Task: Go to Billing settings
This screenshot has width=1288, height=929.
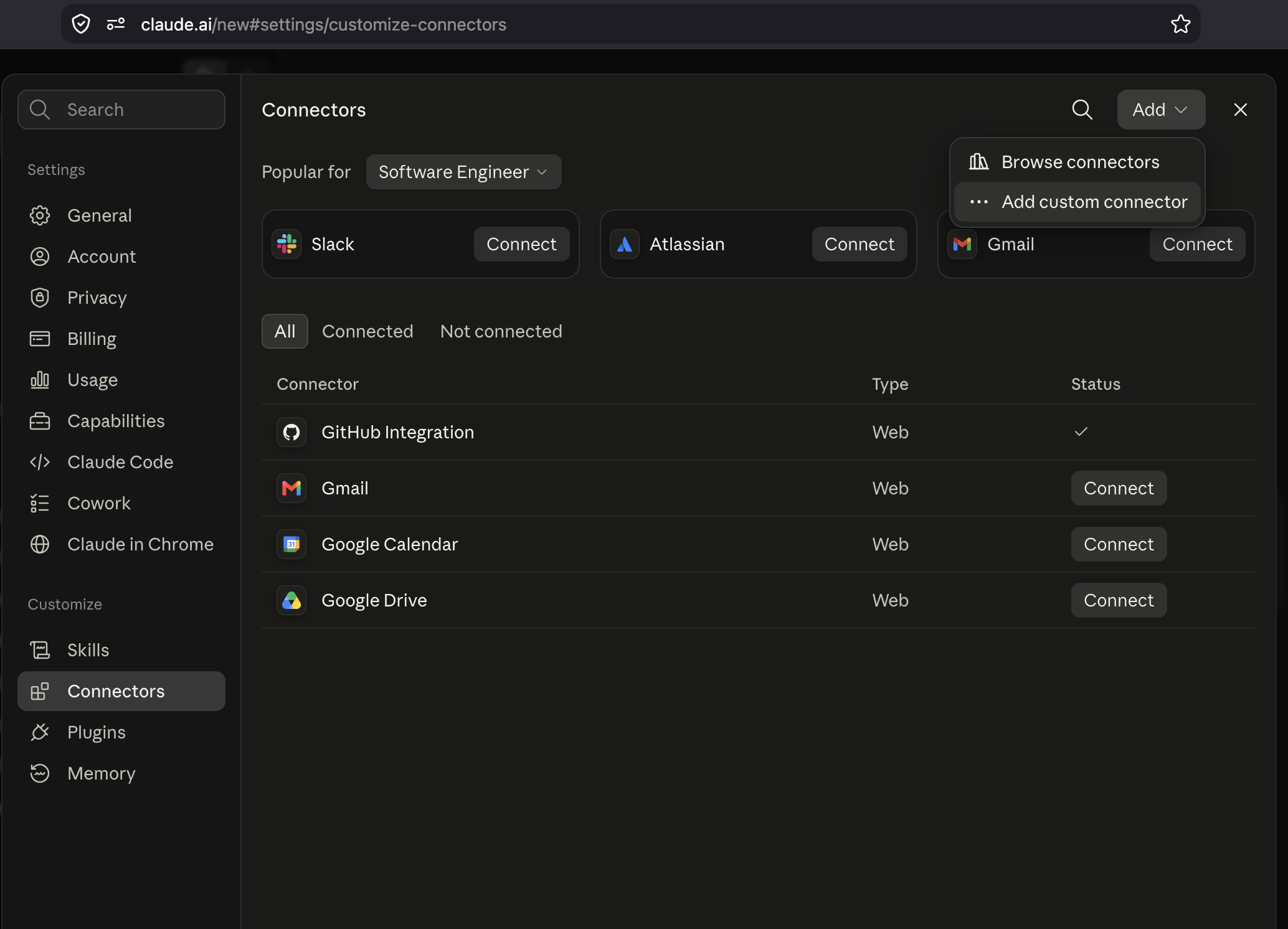Action: pos(121,339)
